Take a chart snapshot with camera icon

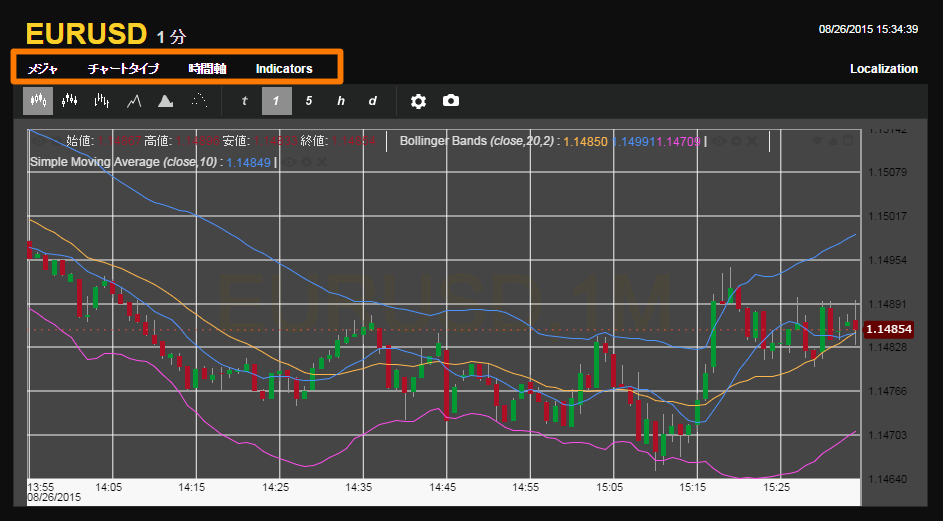(x=451, y=100)
